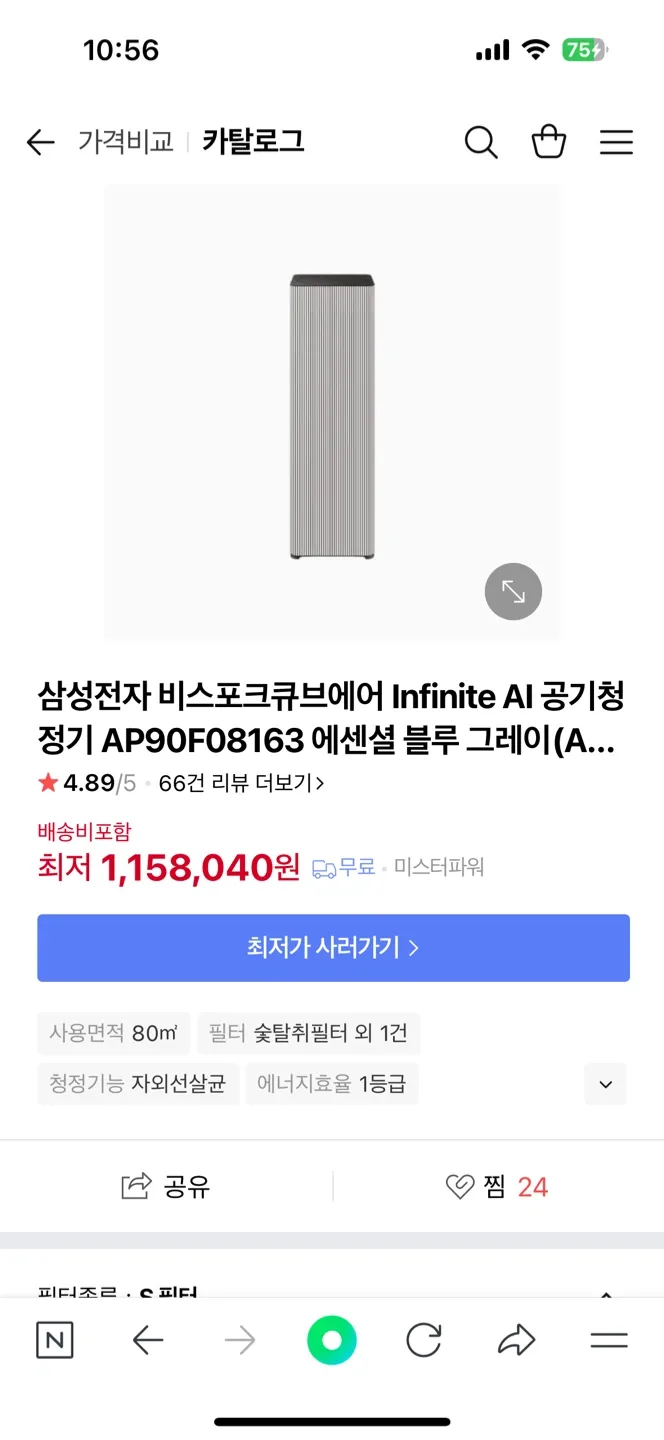Open search with magnifier icon
Viewport: 664px width, 1440px height.
tap(481, 142)
